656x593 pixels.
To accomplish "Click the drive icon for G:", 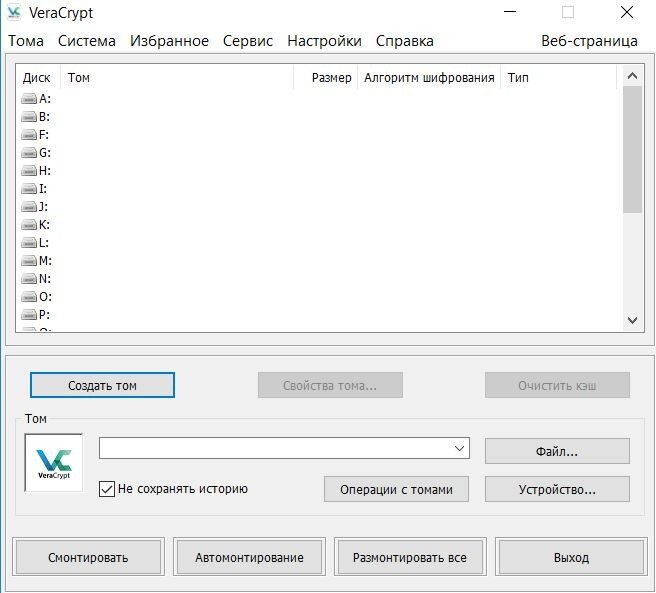I will 29,153.
